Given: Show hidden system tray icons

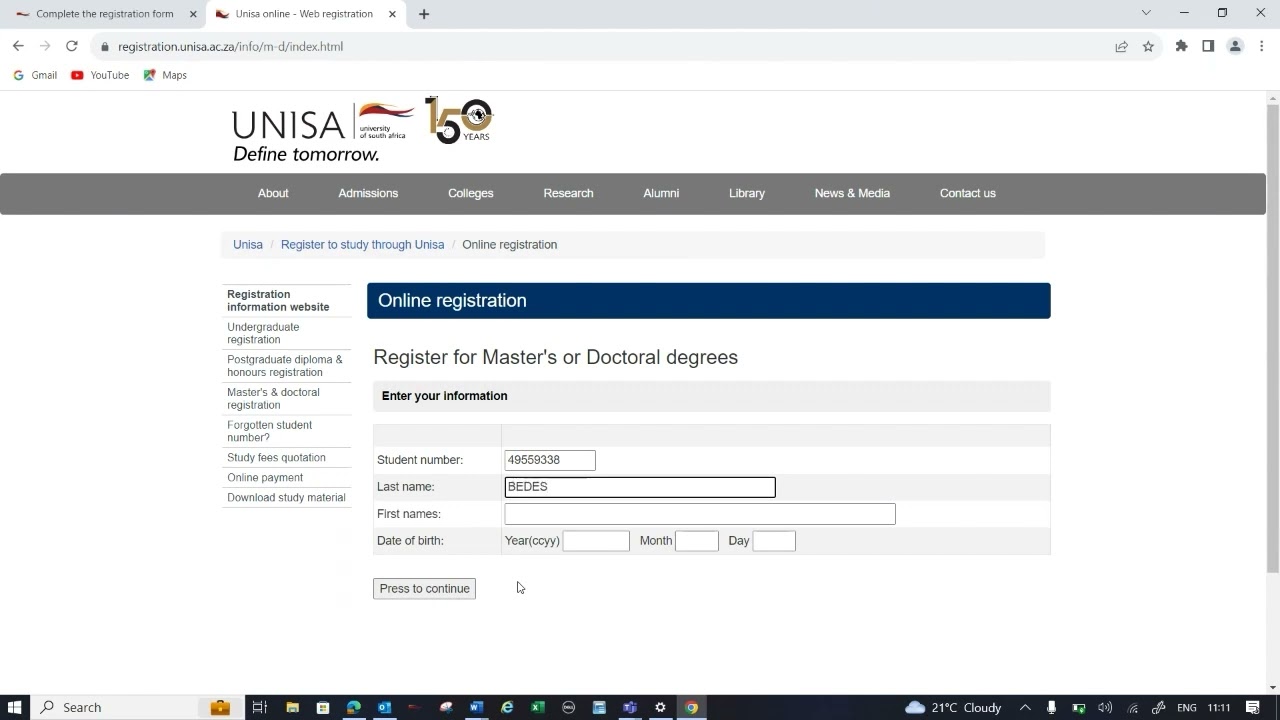Looking at the screenshot, I should (1025, 707).
